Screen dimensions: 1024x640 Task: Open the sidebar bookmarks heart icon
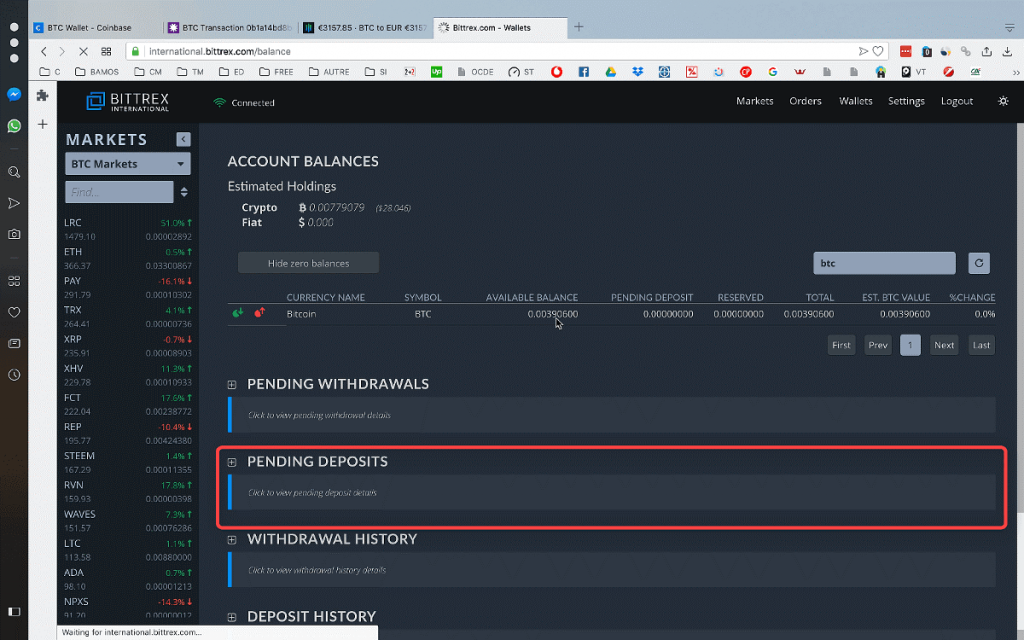[x=14, y=312]
